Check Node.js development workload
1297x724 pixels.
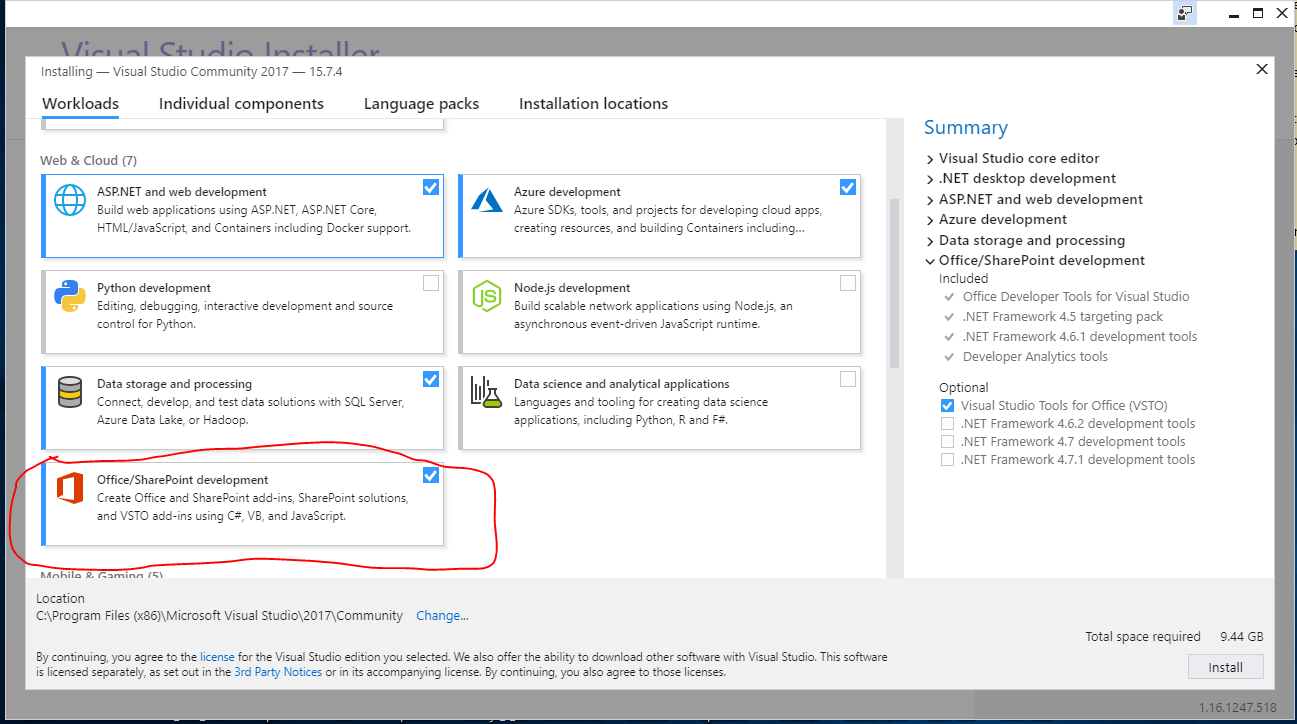848,283
